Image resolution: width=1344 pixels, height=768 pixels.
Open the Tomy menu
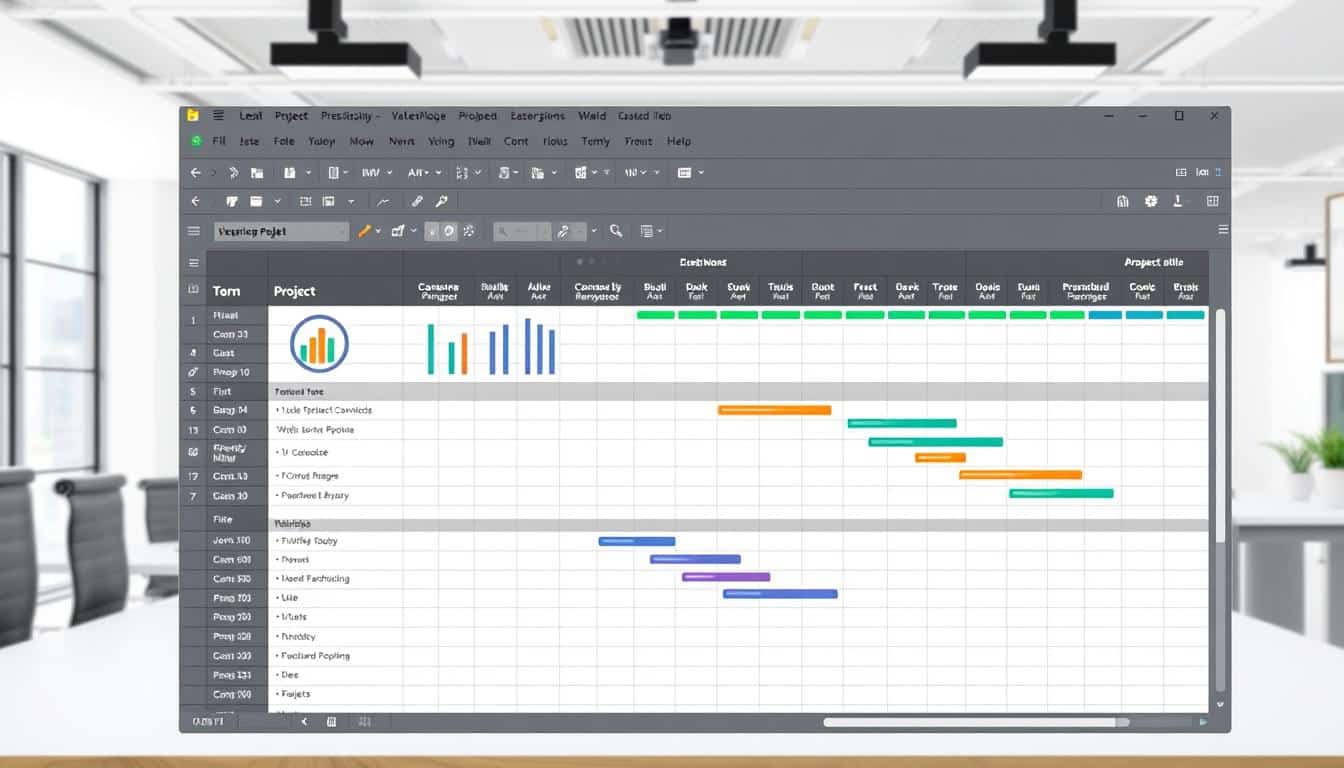pos(595,142)
